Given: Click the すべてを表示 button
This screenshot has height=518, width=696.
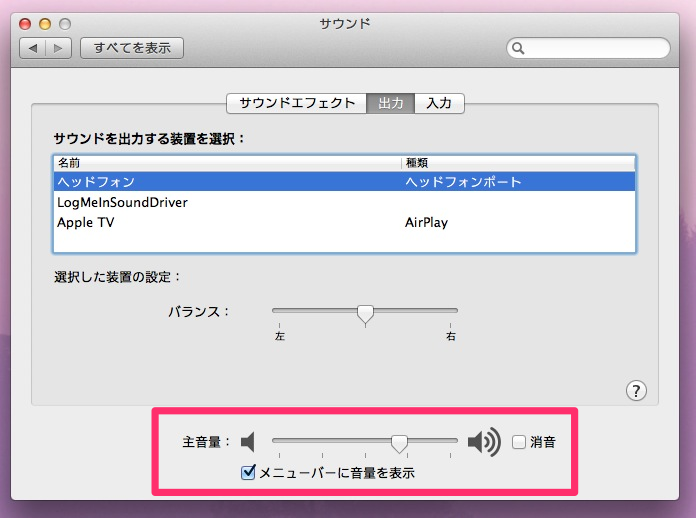Looking at the screenshot, I should pyautogui.click(x=132, y=48).
